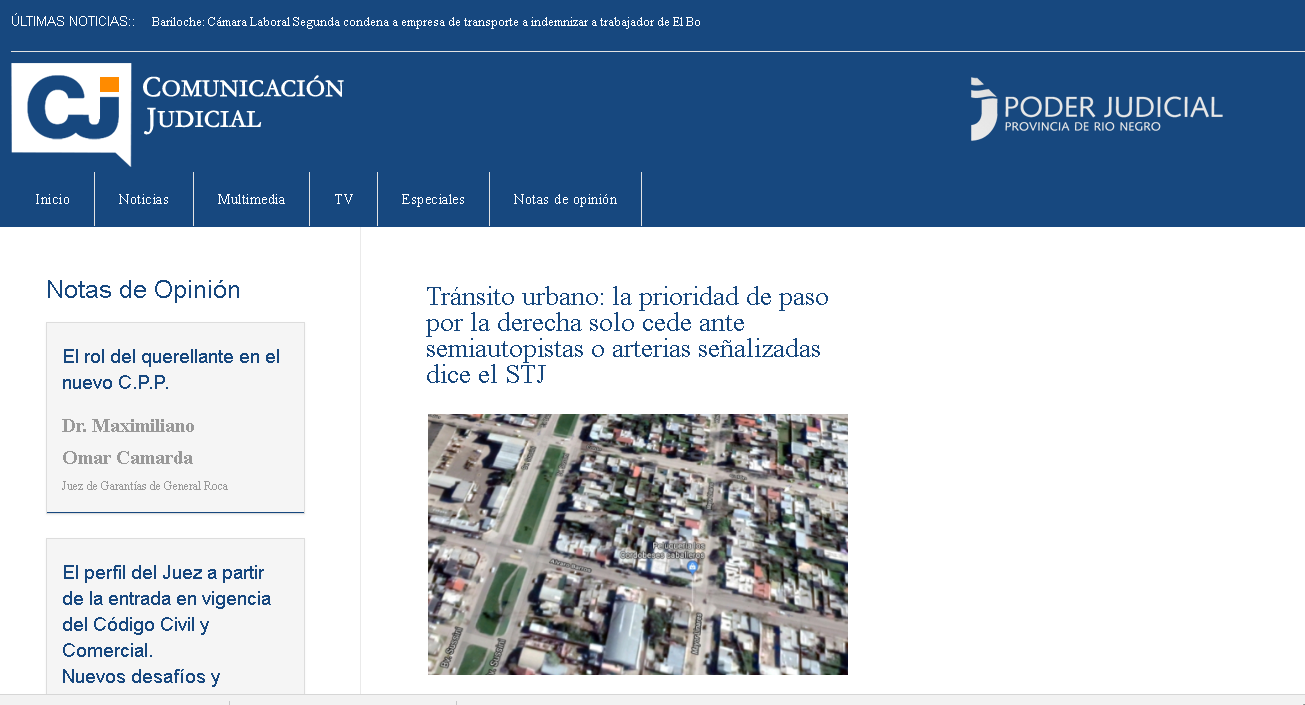1305x705 pixels.
Task: Open the Noticias section
Action: 143,198
